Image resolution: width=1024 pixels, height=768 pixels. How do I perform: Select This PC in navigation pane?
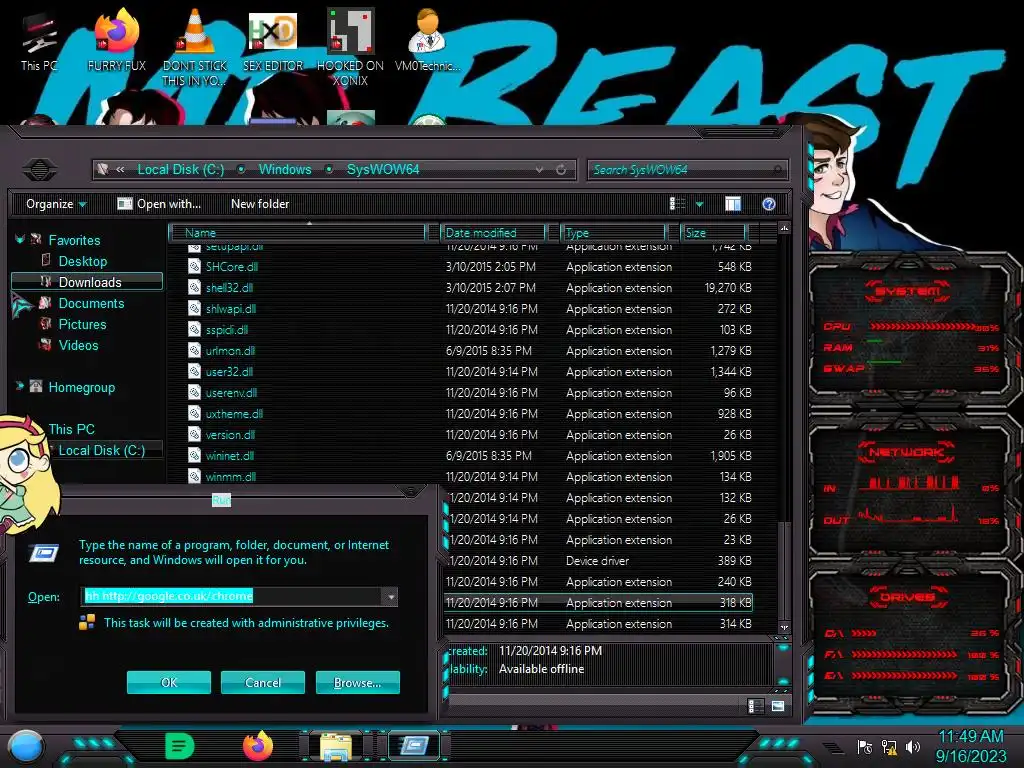coord(72,429)
